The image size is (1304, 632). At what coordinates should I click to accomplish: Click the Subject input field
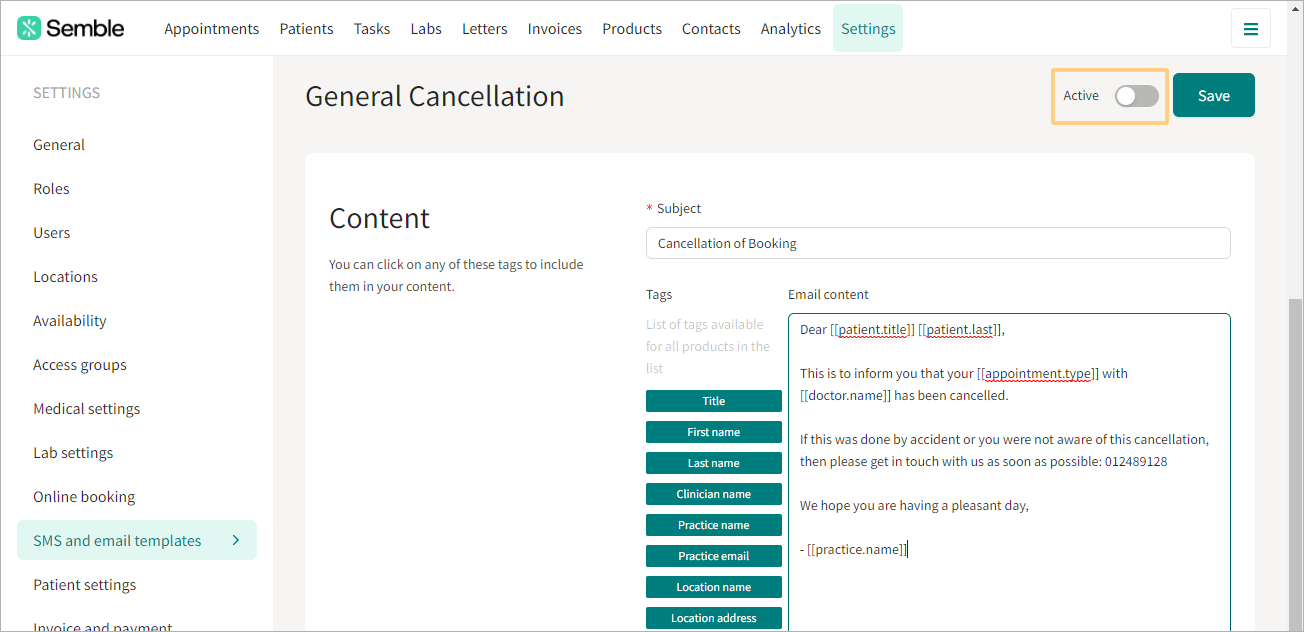(938, 243)
